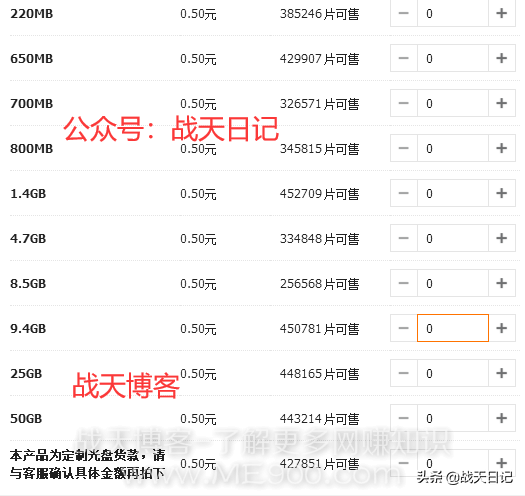The width and height of the screenshot is (525, 496).
Task: Decrease quantity for the 650MB row
Action: pos(404,58)
